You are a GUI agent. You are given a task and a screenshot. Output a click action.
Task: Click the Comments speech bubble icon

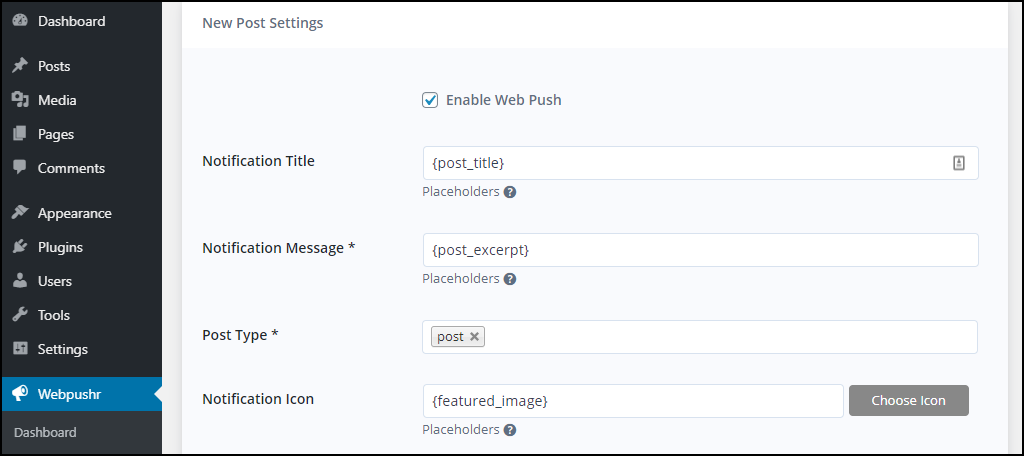point(20,168)
